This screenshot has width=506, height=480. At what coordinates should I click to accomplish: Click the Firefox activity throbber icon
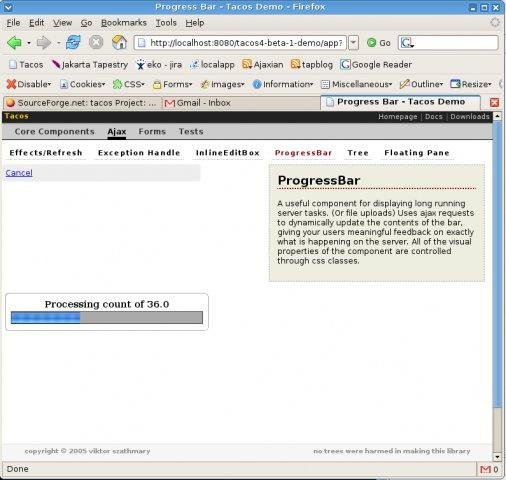point(495,22)
